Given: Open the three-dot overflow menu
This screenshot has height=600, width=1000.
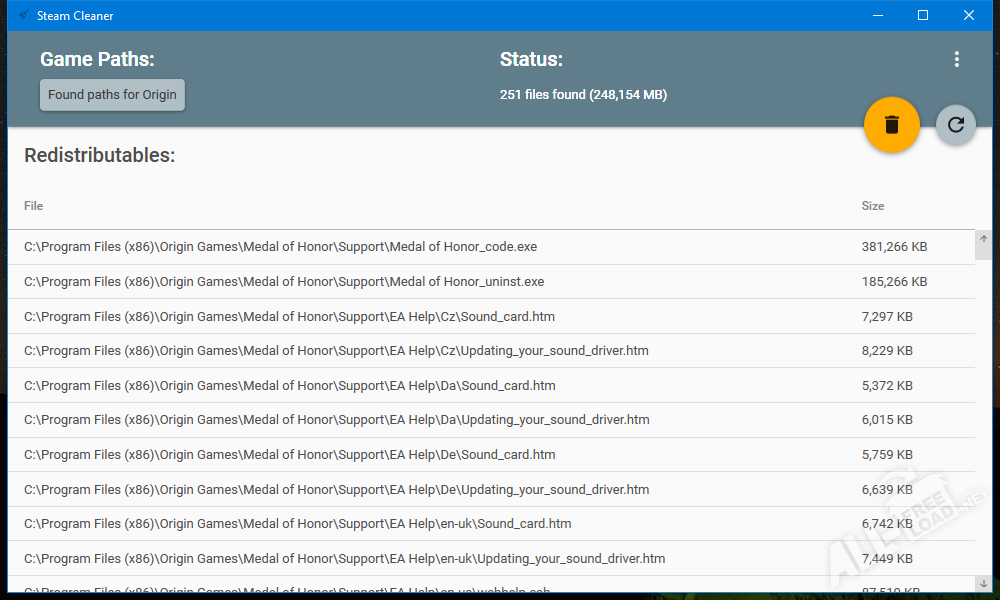Looking at the screenshot, I should tap(956, 60).
